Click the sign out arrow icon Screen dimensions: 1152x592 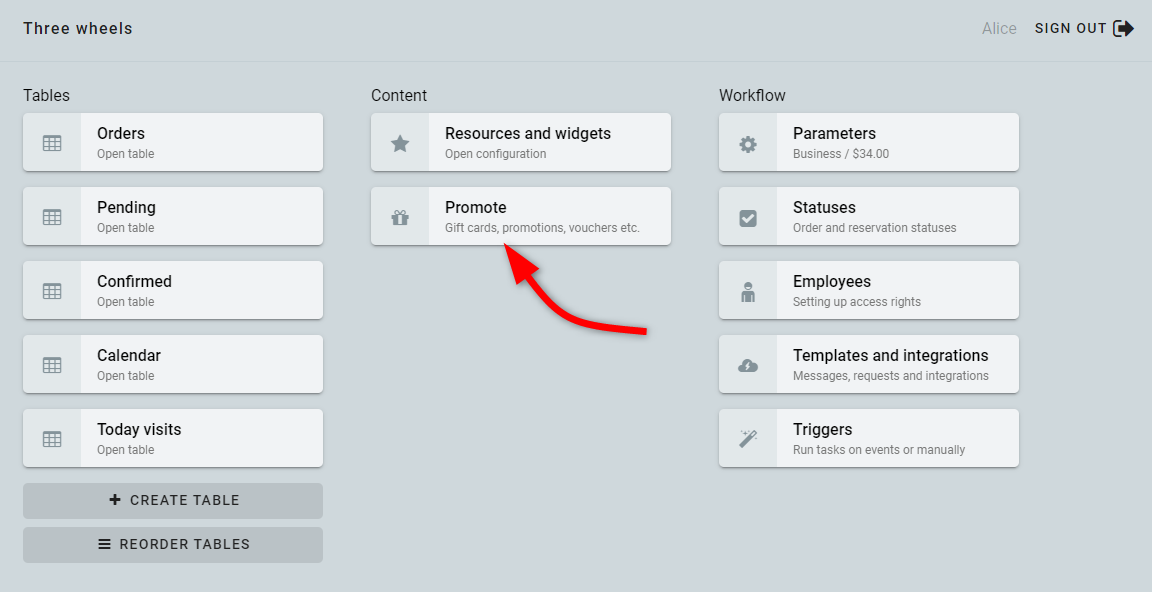pos(1123,29)
